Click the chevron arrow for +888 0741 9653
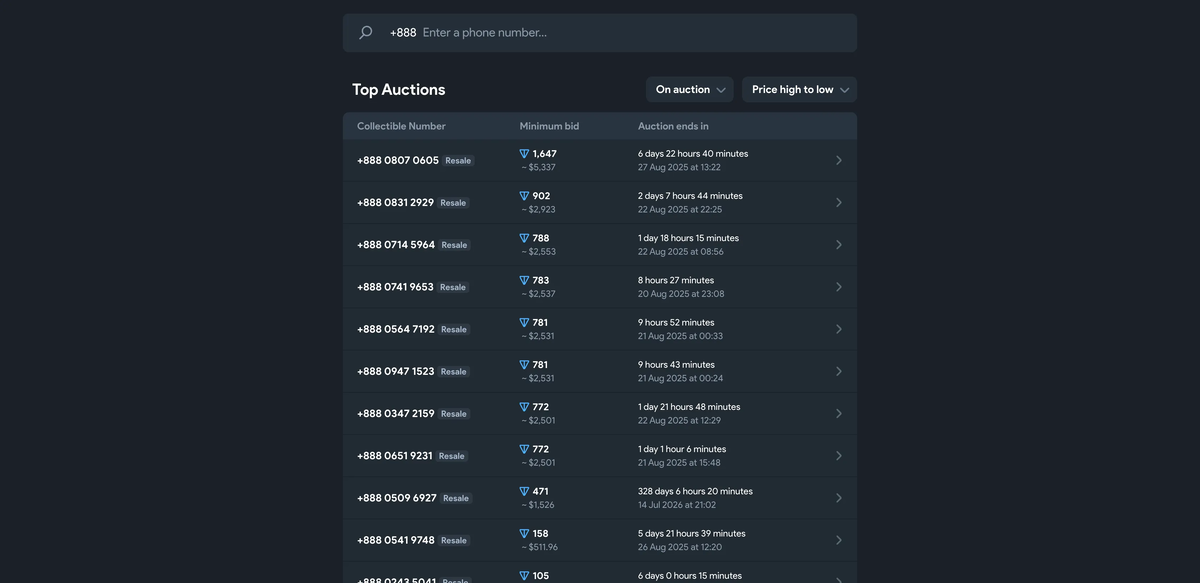The image size is (1200, 583). pos(839,287)
